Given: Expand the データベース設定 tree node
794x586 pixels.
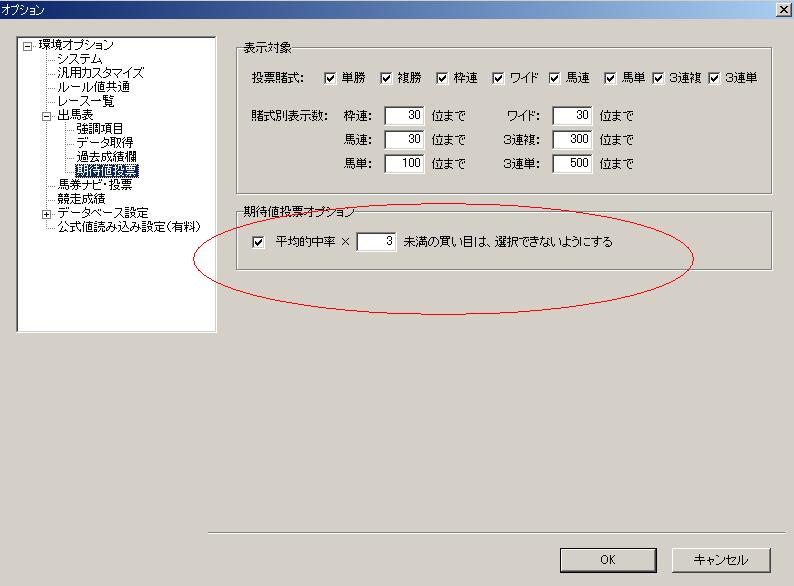Looking at the screenshot, I should pos(47,214).
